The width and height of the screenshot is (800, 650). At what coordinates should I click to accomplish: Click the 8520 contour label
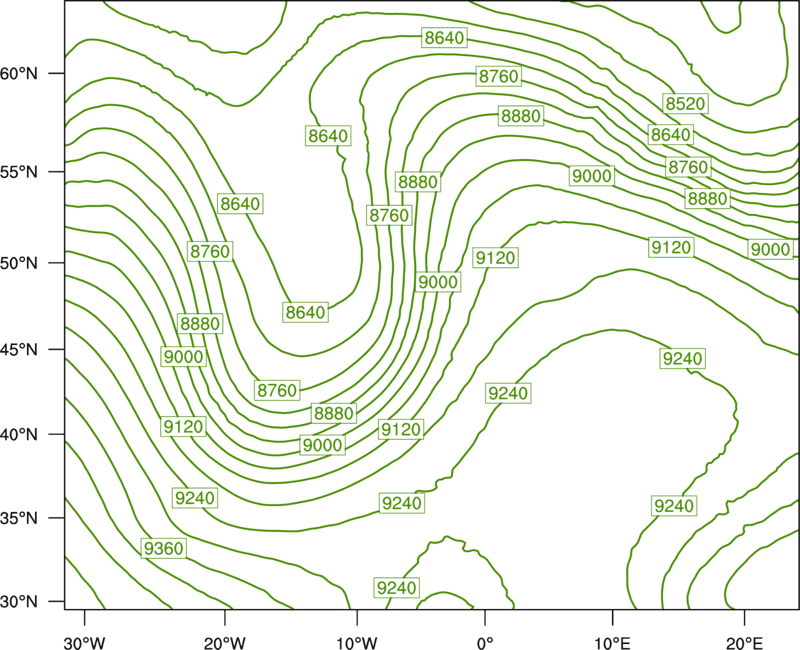click(685, 104)
